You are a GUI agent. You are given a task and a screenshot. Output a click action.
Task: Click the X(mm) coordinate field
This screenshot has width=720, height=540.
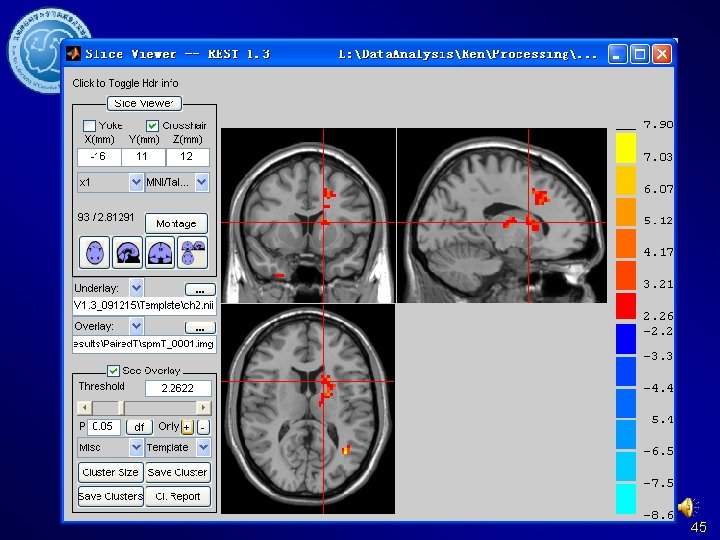[x=99, y=157]
